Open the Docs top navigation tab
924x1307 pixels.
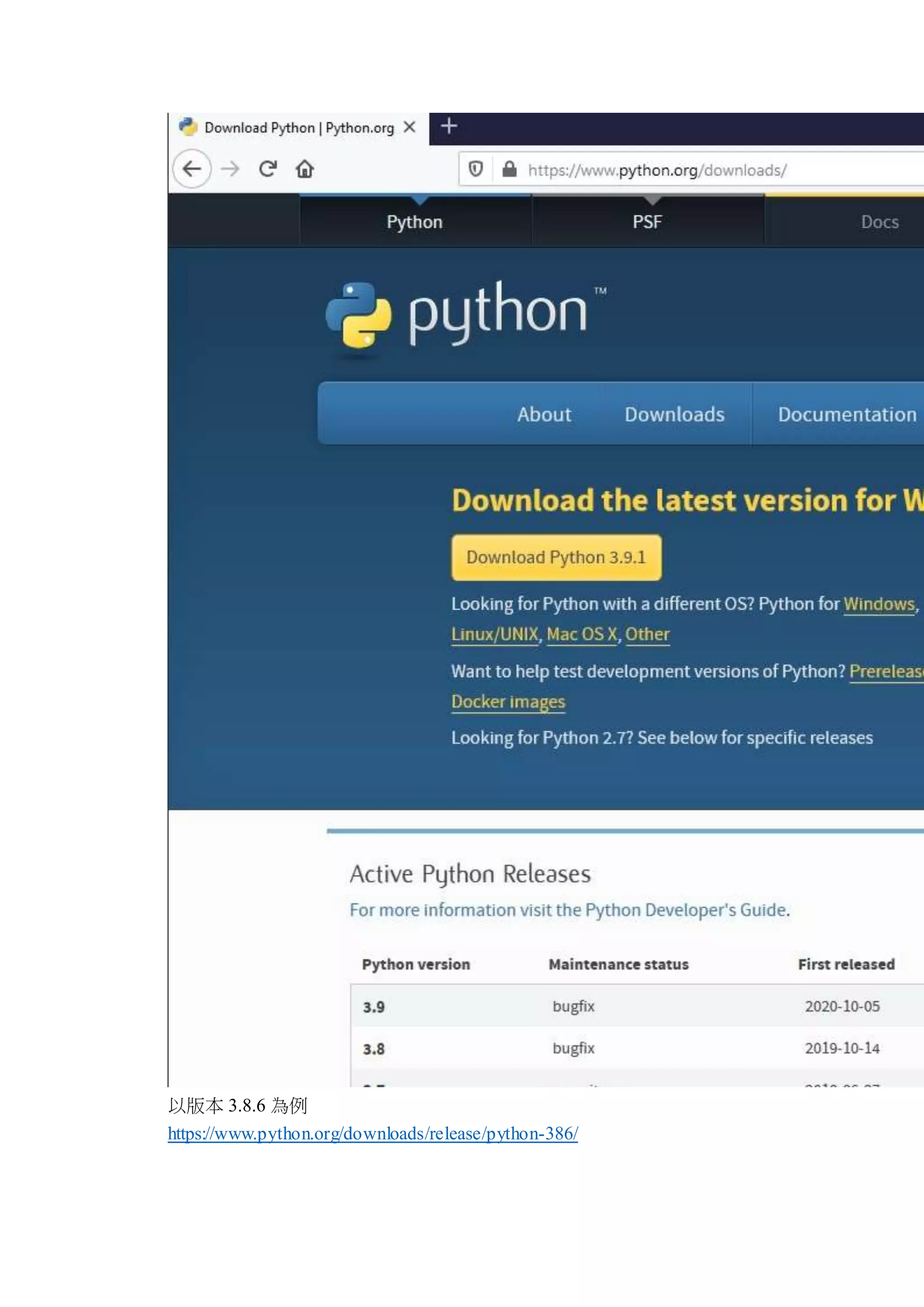point(879,222)
